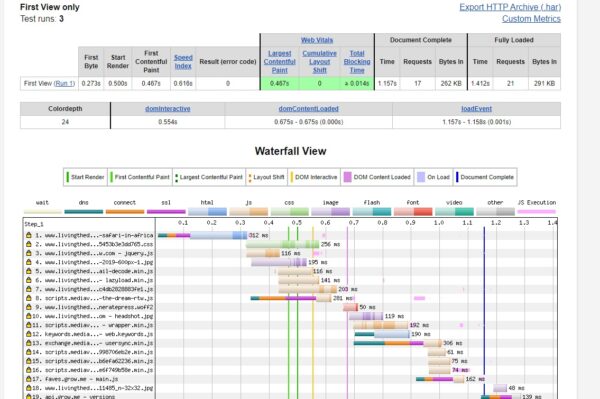The image size is (600, 399).
Task: Open the Largest Contentful Paint column link
Action: [x=279, y=62]
